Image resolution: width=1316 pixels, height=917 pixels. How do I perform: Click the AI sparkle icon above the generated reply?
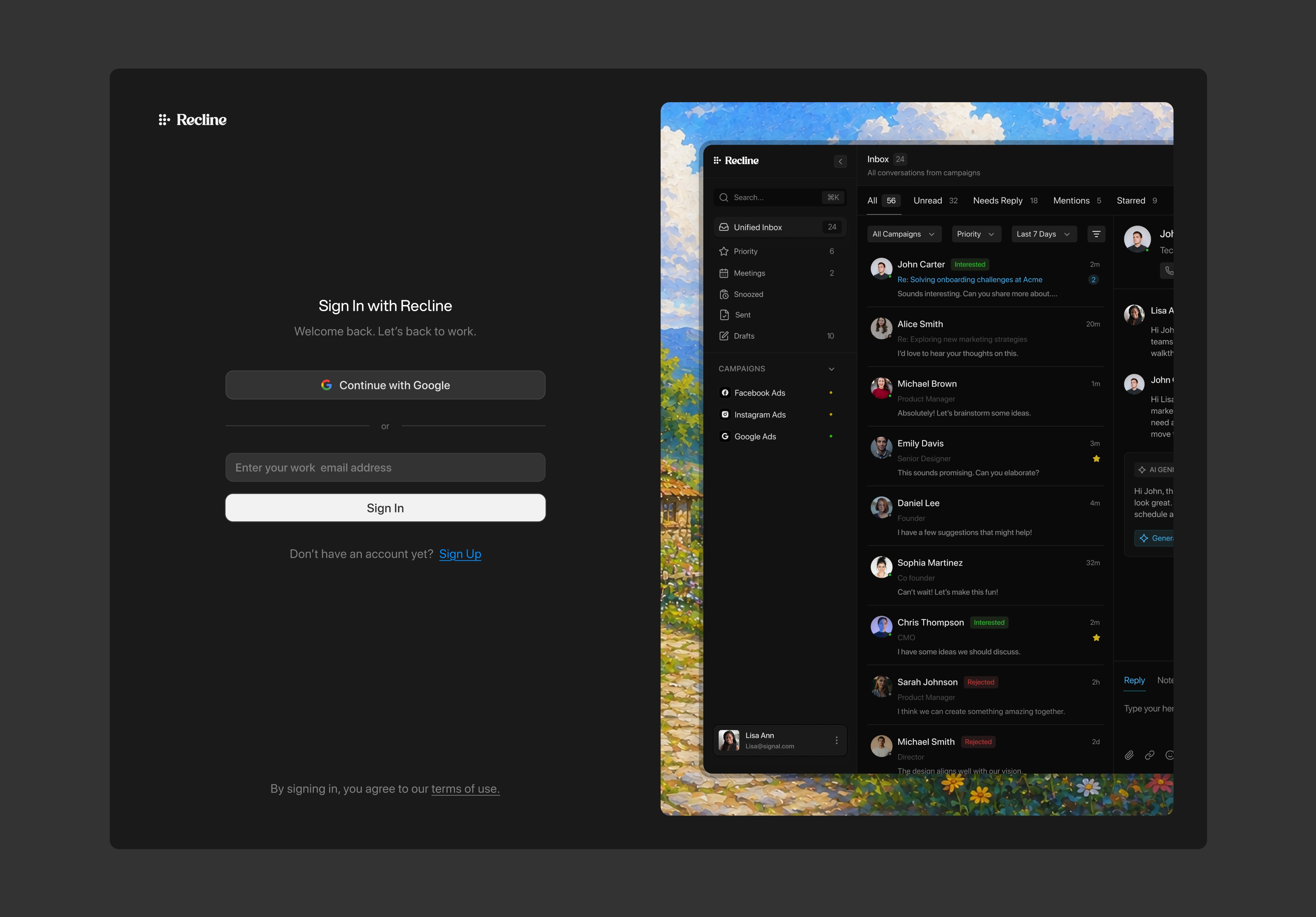click(1142, 470)
